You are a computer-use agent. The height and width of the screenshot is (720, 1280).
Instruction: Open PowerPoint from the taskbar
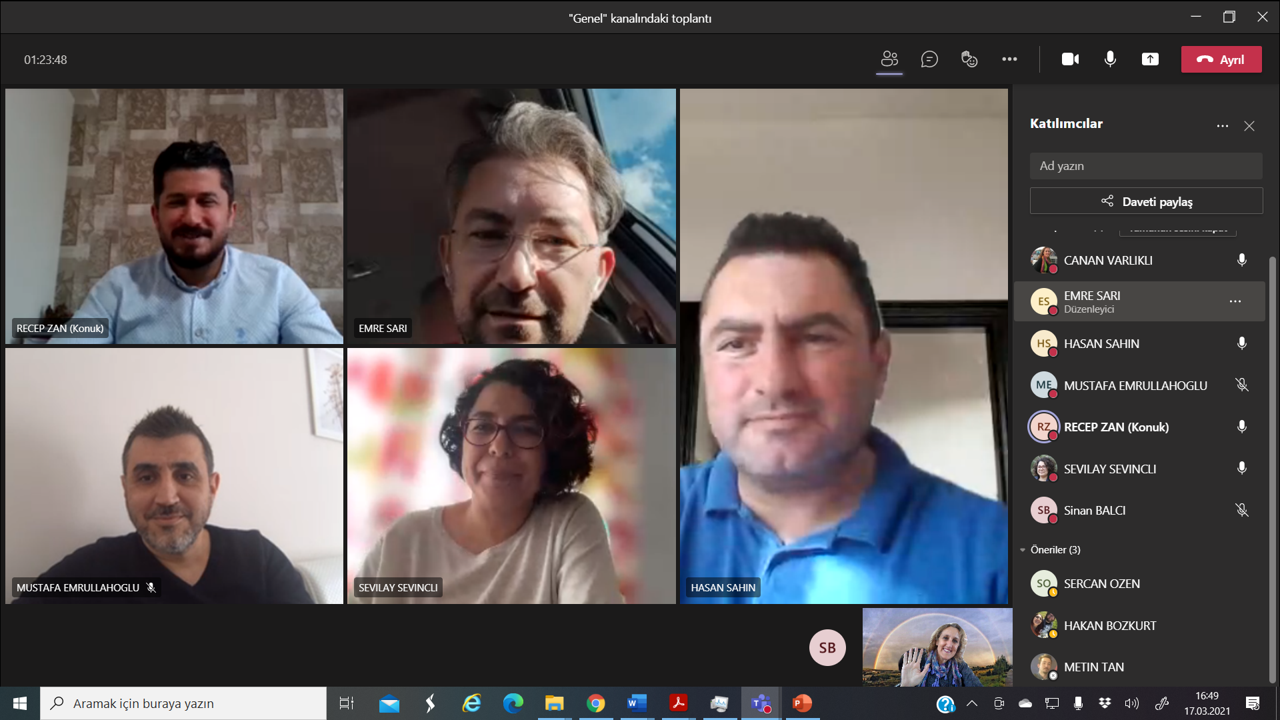[801, 703]
